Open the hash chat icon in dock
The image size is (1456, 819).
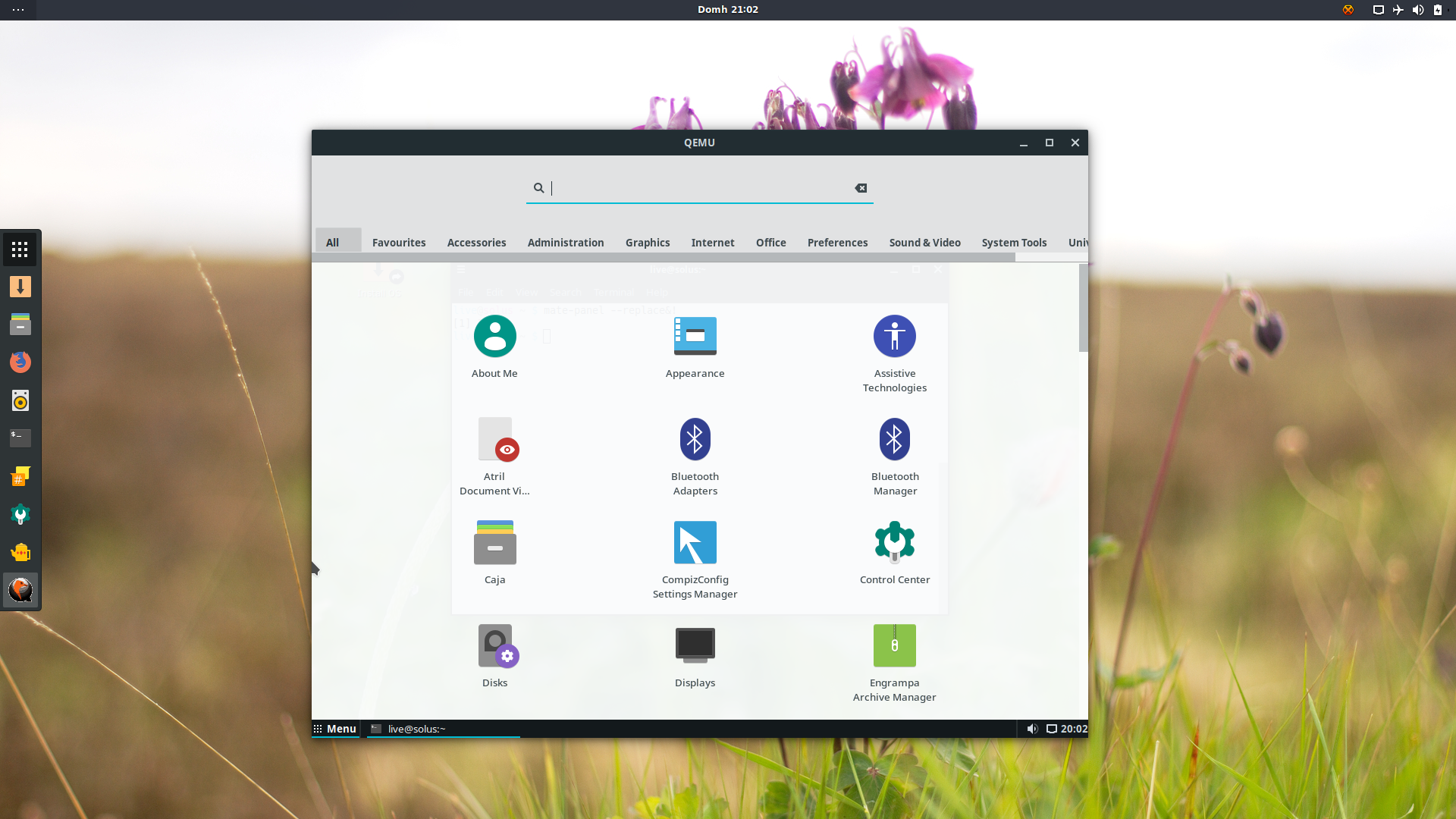[20, 476]
